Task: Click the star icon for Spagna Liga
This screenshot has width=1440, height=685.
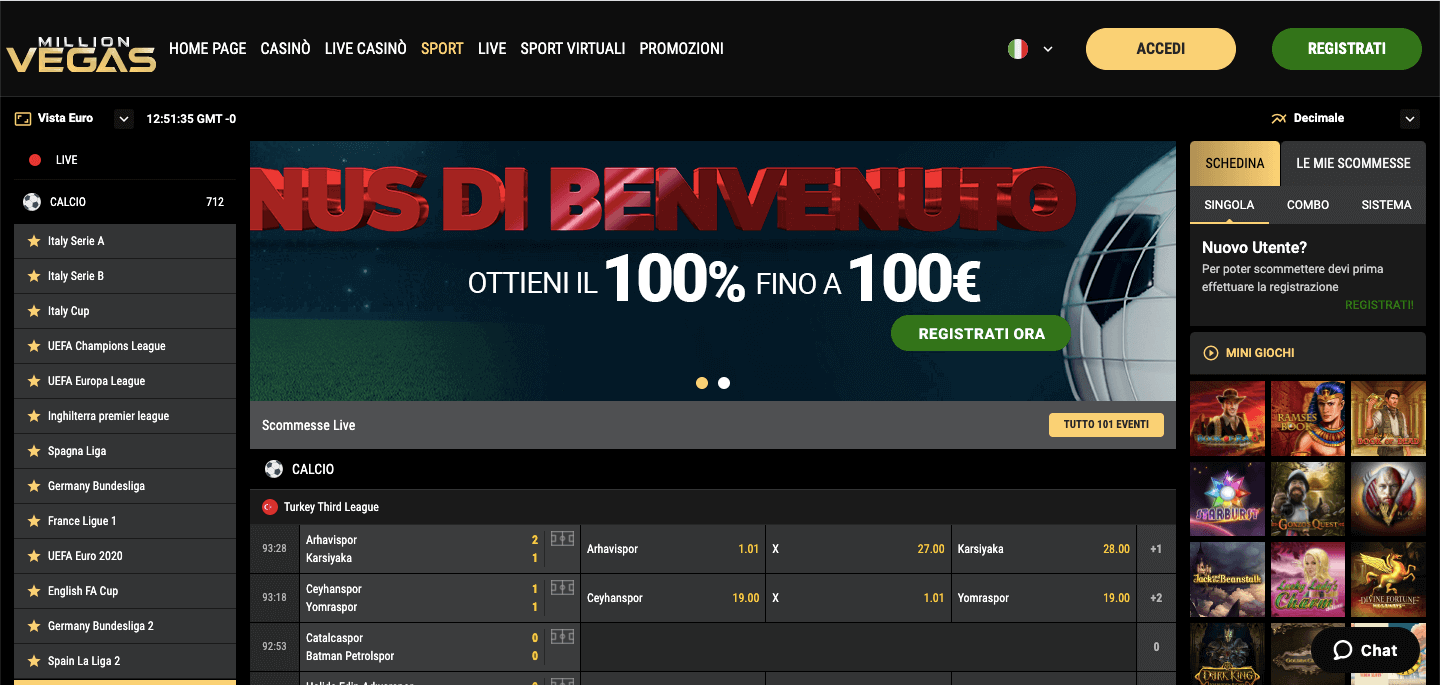Action: pos(34,451)
